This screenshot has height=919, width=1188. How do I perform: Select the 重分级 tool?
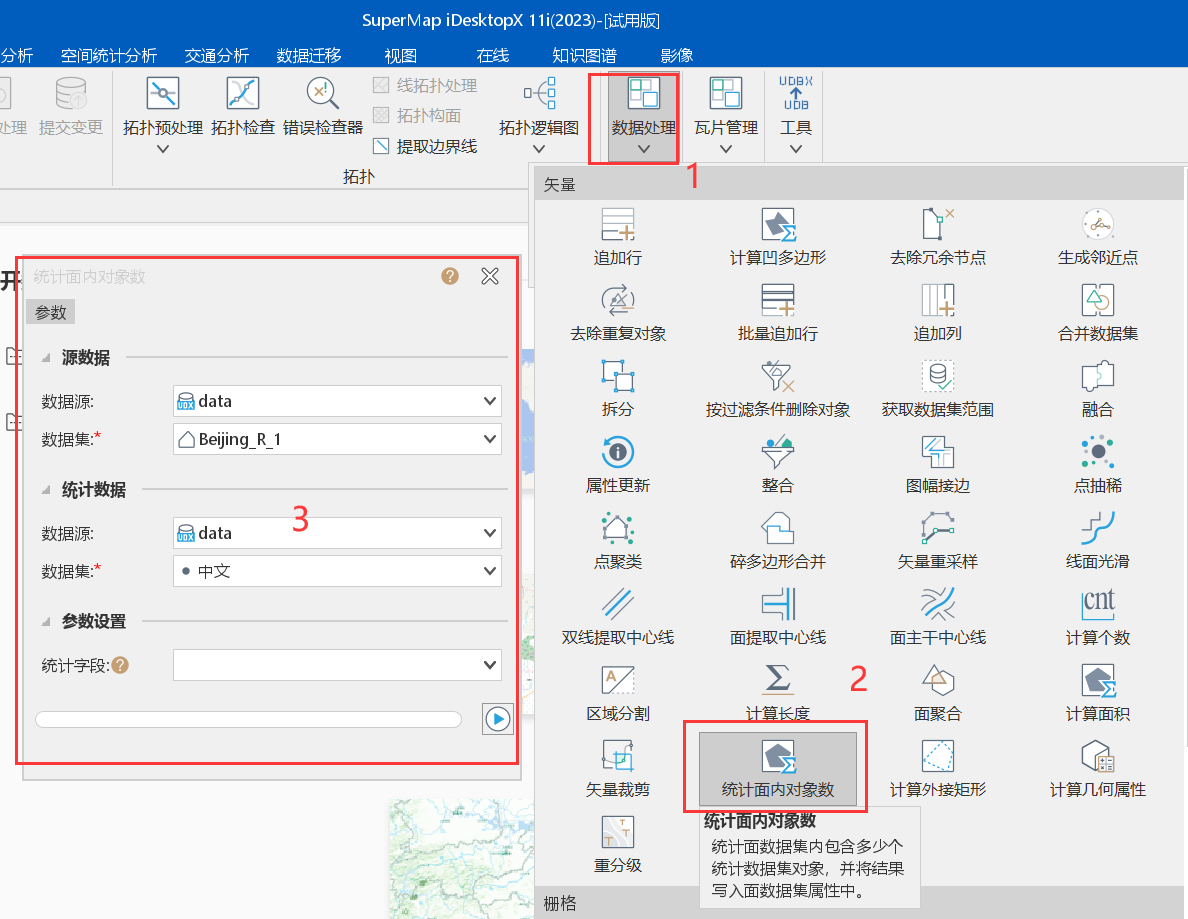point(617,843)
